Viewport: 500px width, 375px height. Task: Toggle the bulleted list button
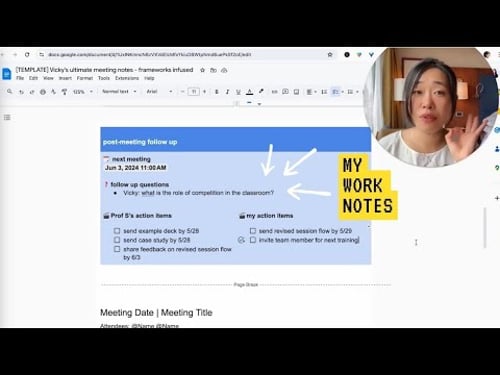(x=350, y=92)
